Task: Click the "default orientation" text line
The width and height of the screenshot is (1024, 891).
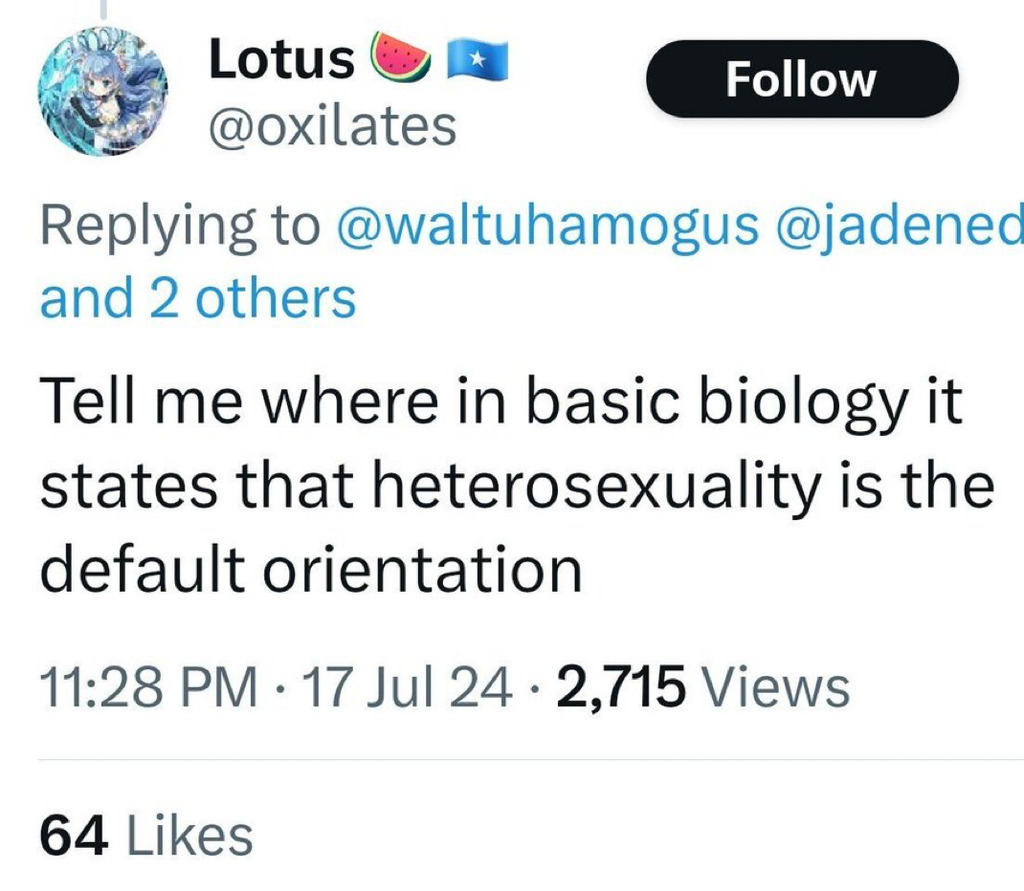Action: click(310, 569)
